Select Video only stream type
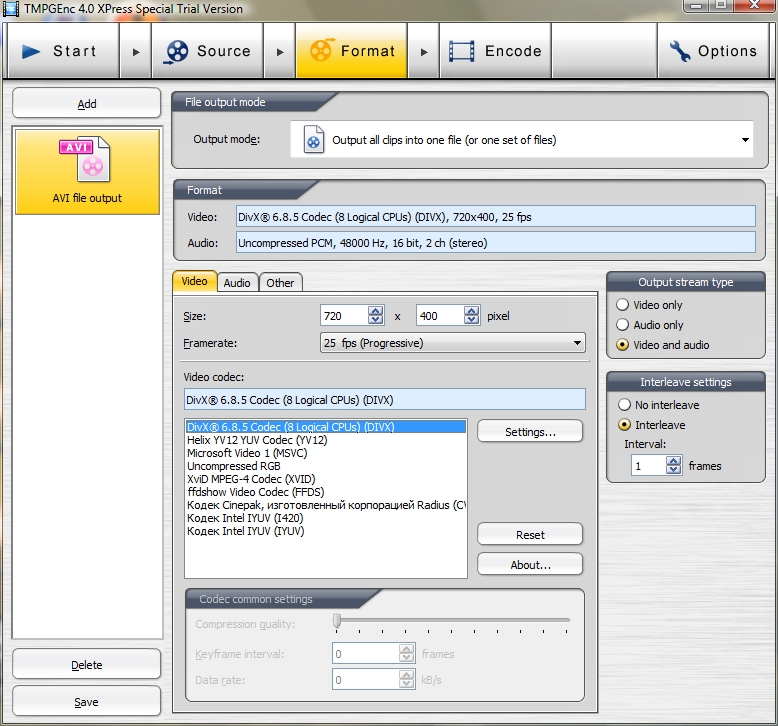The image size is (778, 726). 623,305
